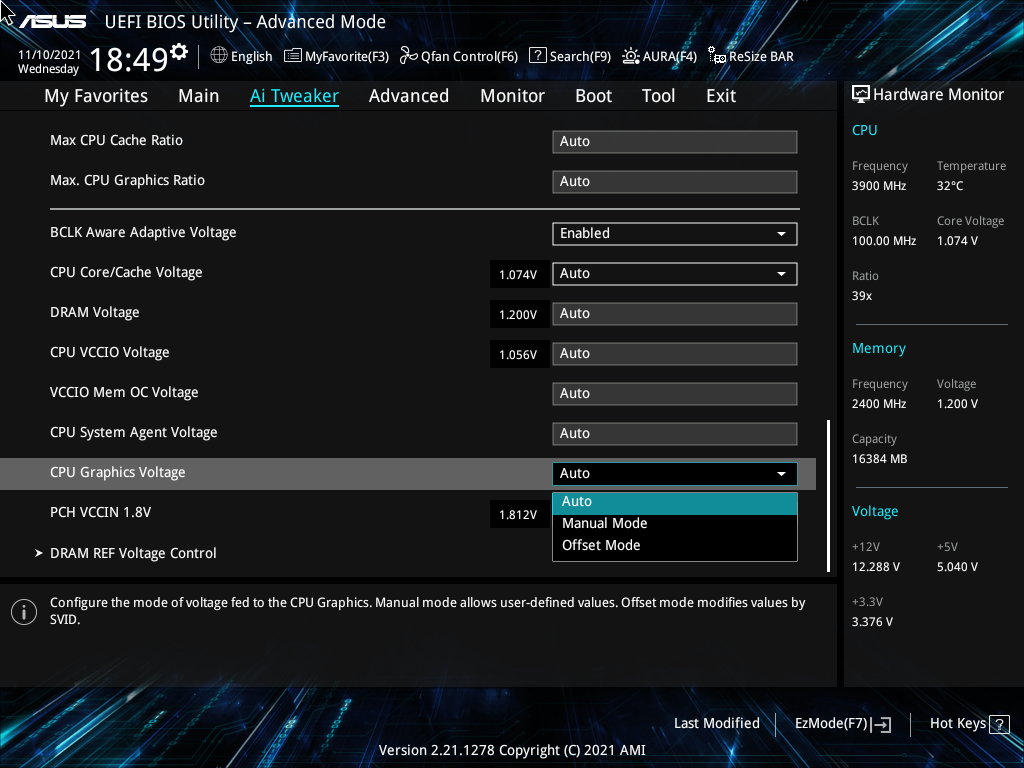Click the CPU System Agent Voltage field
The image size is (1024, 768).
[675, 434]
